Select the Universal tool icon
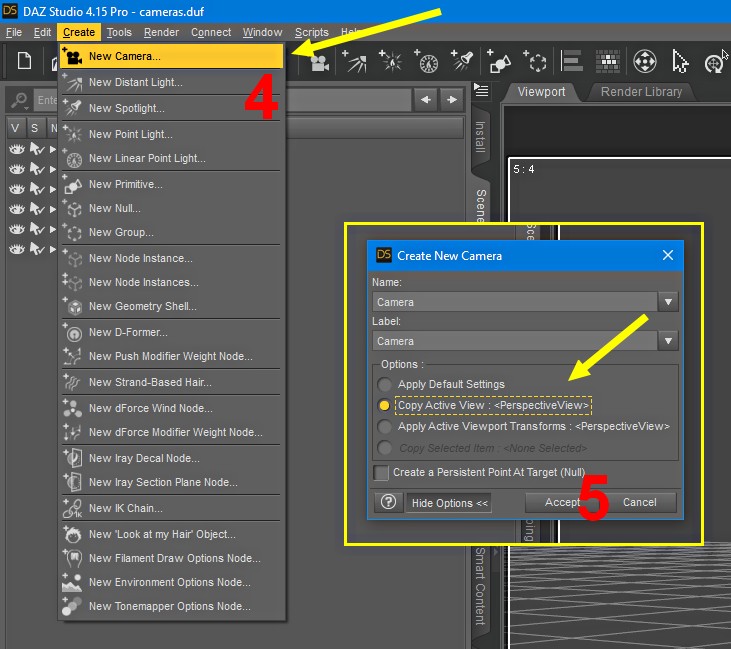Image resolution: width=731 pixels, height=649 pixels. click(645, 62)
